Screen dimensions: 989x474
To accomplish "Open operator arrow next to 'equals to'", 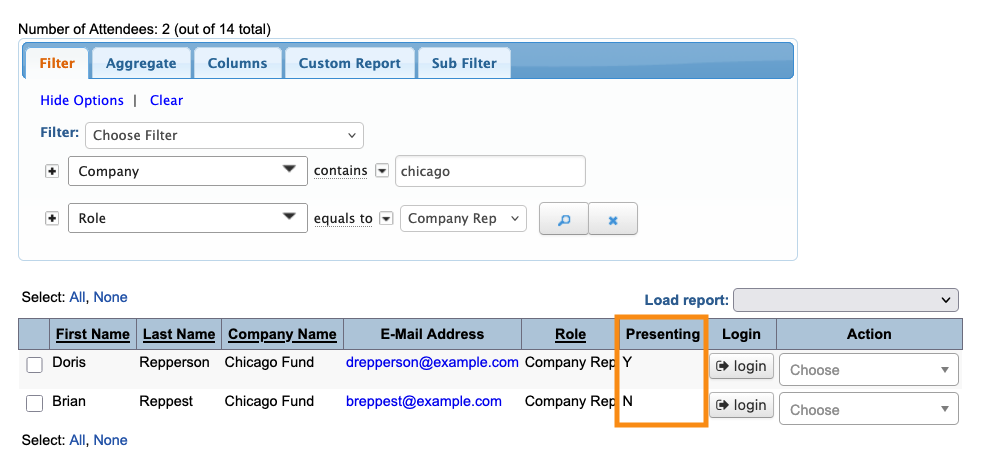I will [x=387, y=218].
